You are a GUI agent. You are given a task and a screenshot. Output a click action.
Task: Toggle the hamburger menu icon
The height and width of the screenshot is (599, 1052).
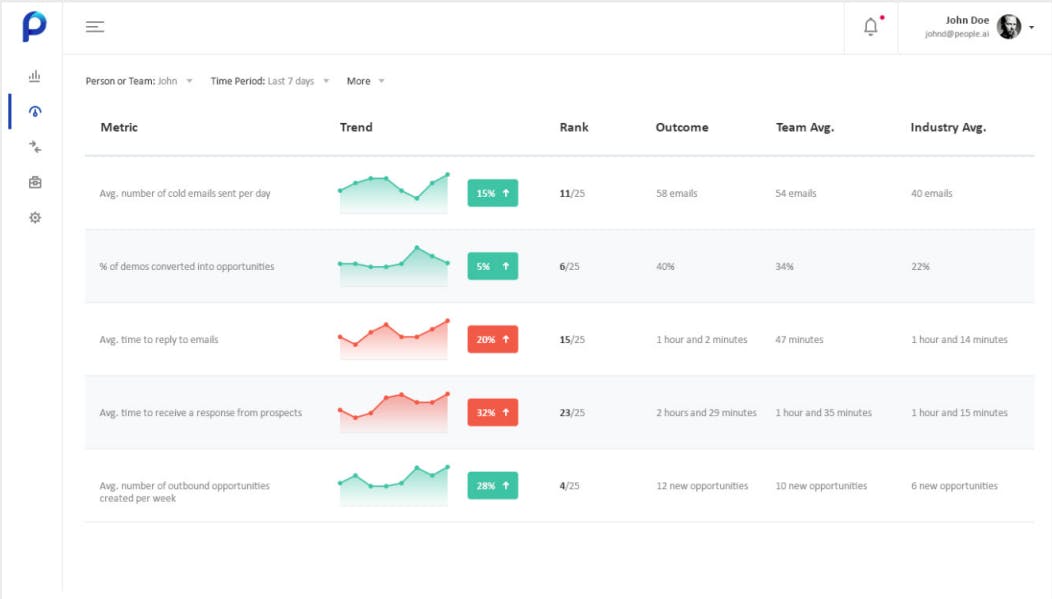click(95, 27)
